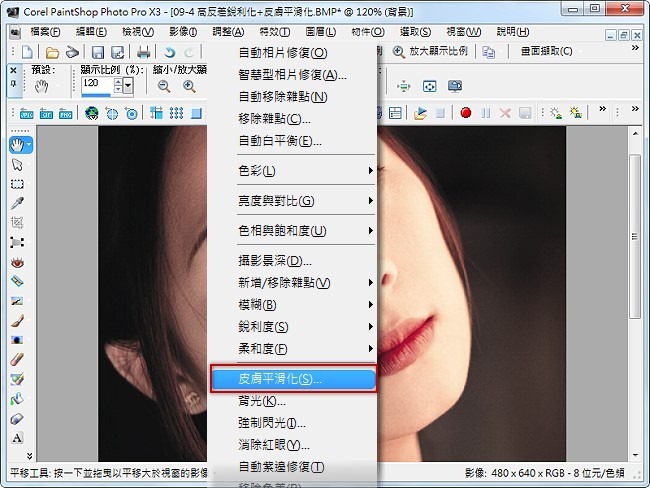Viewport: 650px width, 488px height.
Task: Click the globe web toolbar icon
Action: click(92, 113)
